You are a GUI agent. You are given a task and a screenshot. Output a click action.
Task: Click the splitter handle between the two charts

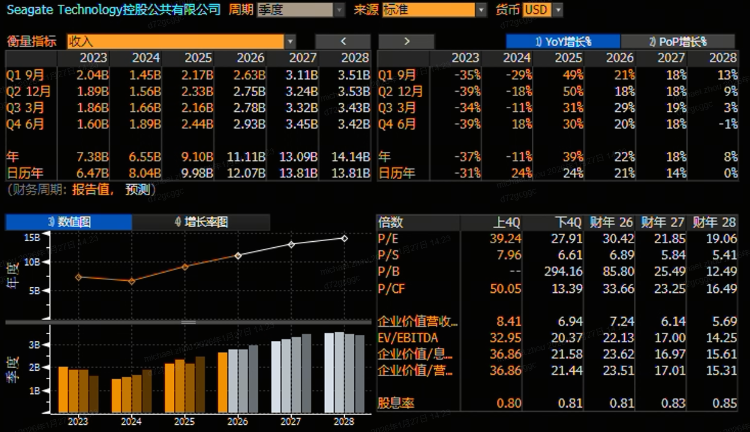(x=187, y=322)
